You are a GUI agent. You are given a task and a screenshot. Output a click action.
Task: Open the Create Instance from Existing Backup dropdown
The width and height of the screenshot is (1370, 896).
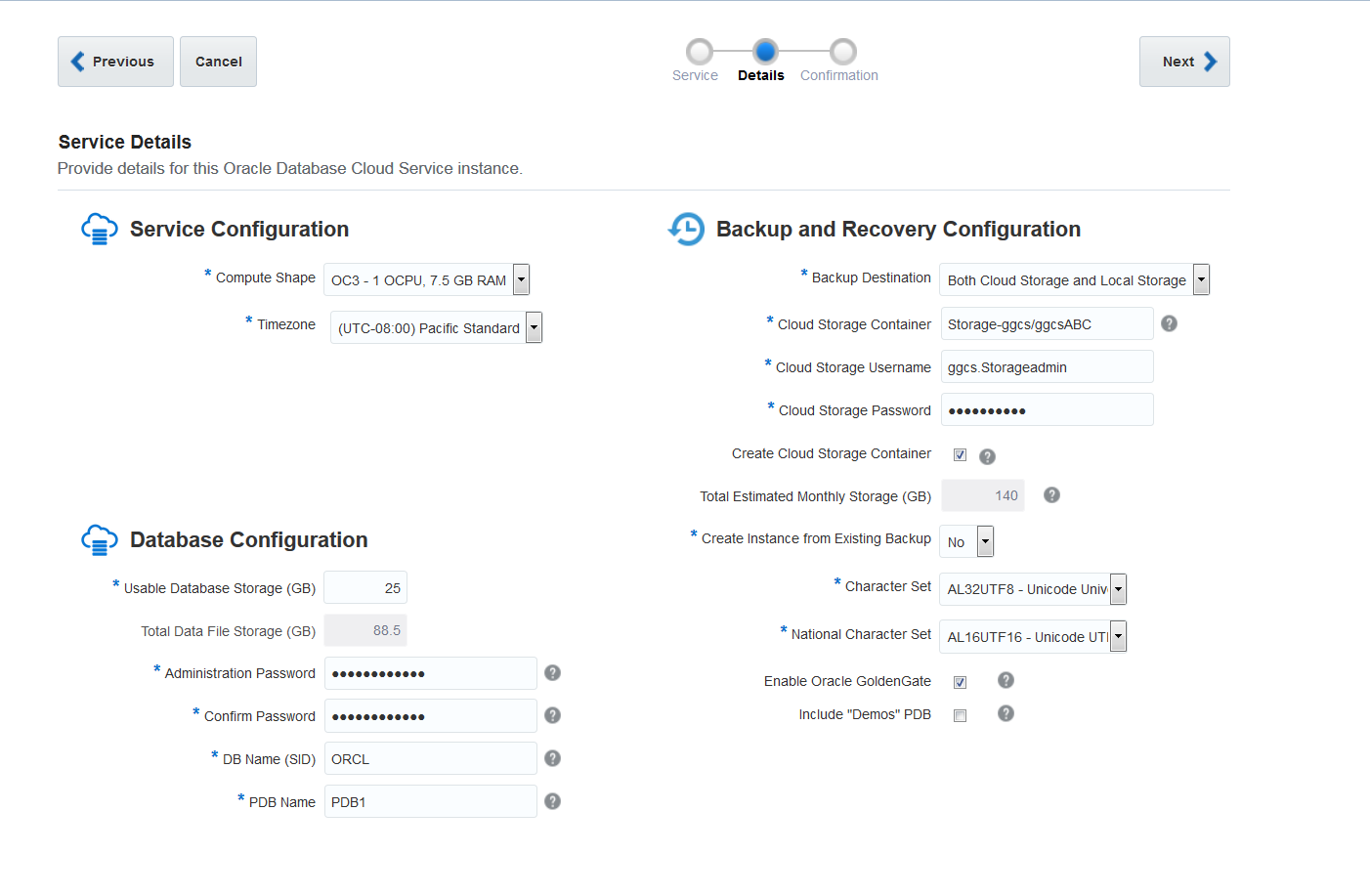pos(984,540)
